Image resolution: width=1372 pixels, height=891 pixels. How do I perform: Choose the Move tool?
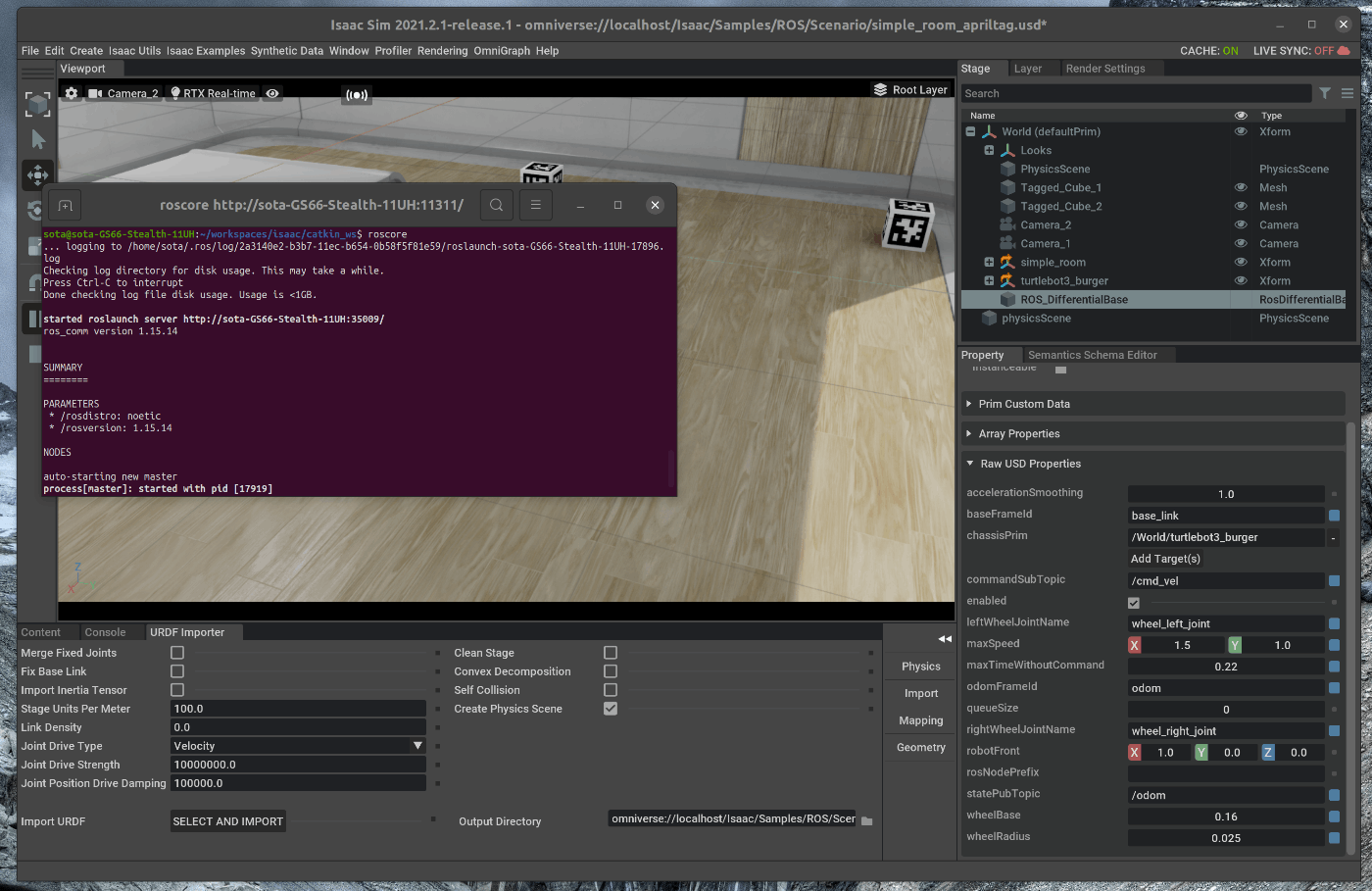(x=38, y=174)
